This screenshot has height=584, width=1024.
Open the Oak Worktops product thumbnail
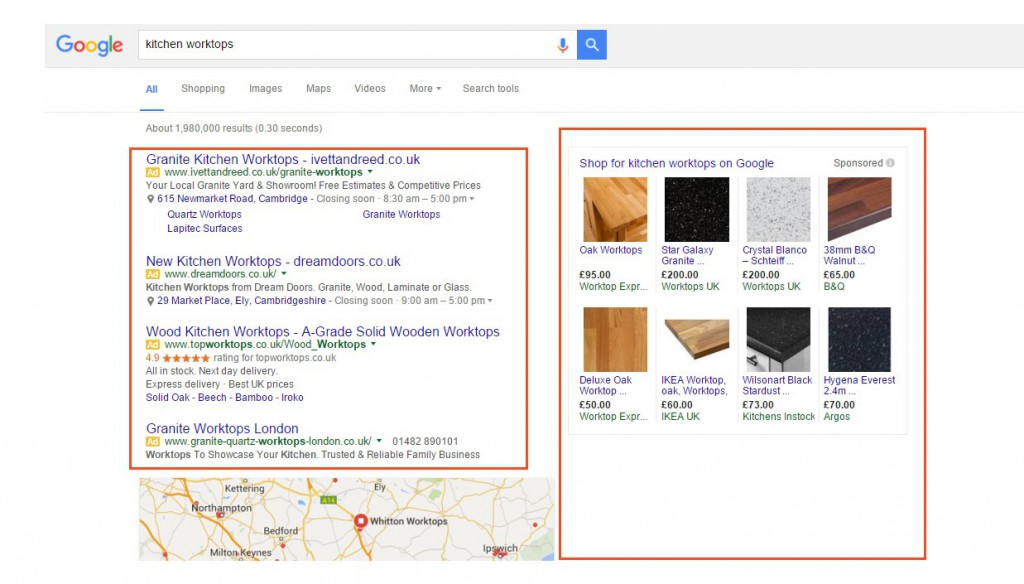coord(616,208)
